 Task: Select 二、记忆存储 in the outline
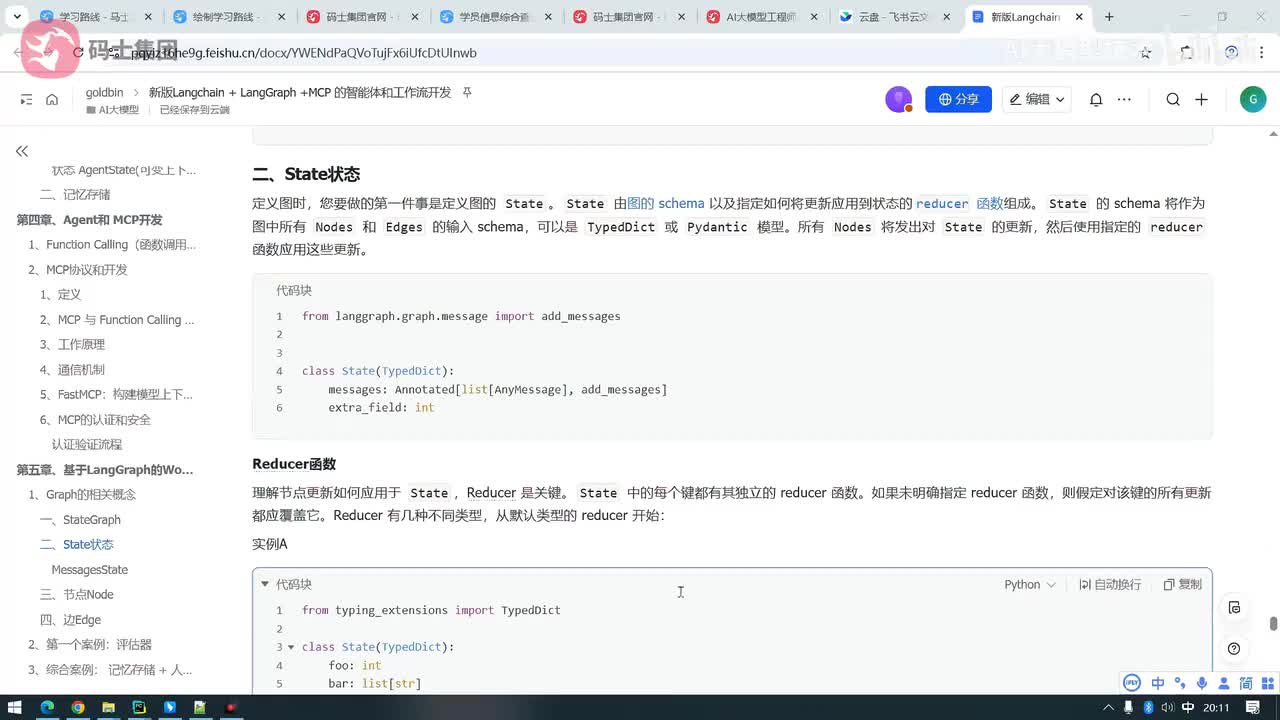tap(75, 195)
